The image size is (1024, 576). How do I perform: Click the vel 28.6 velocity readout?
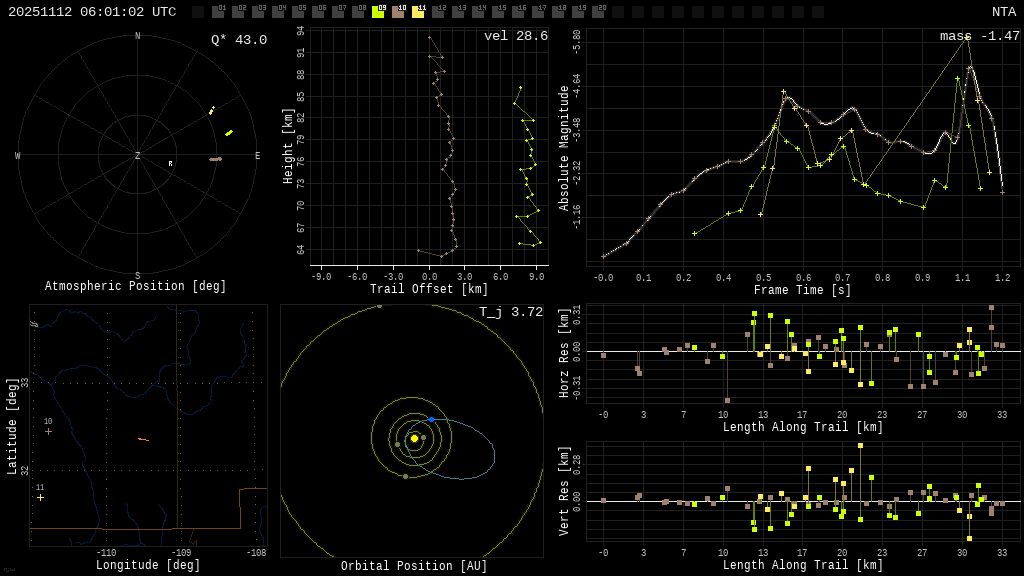pyautogui.click(x=515, y=36)
